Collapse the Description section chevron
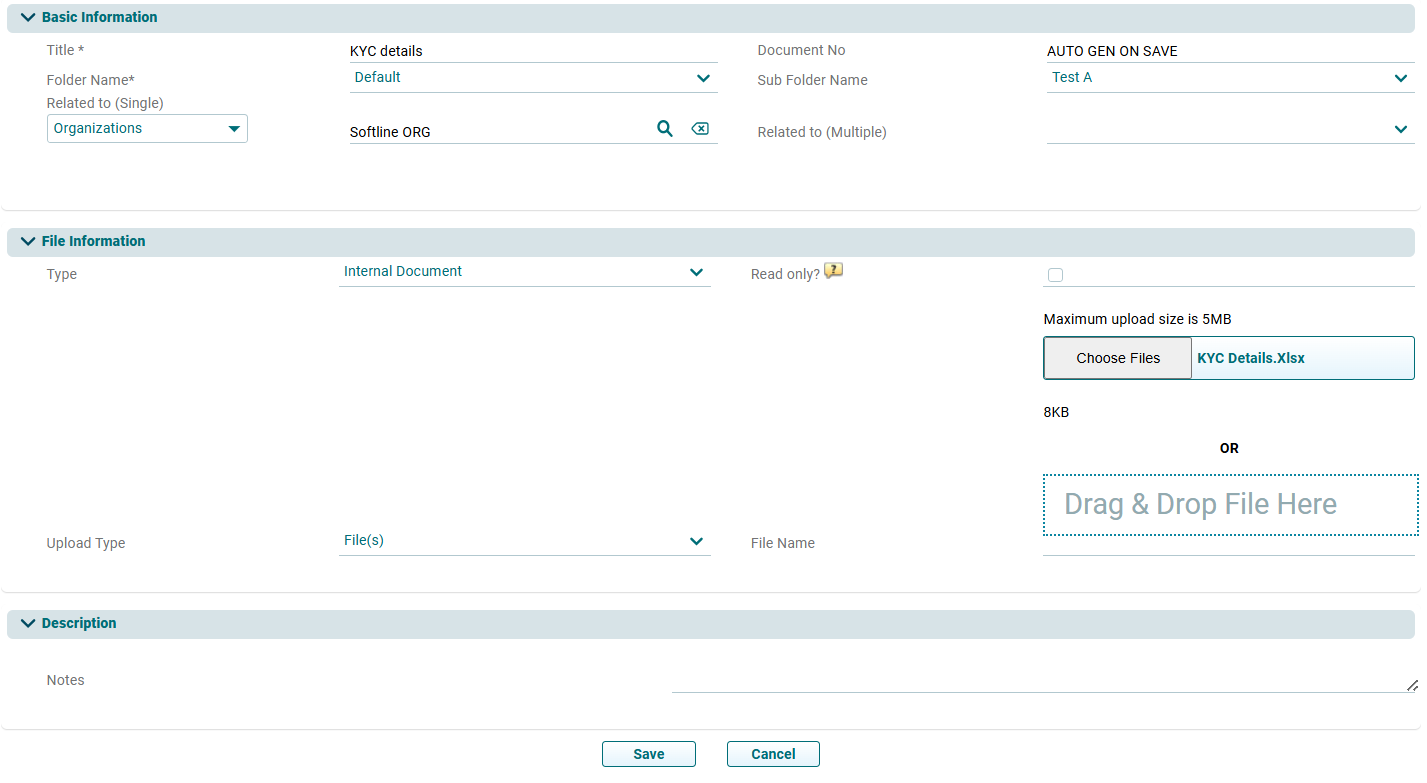 [x=28, y=624]
